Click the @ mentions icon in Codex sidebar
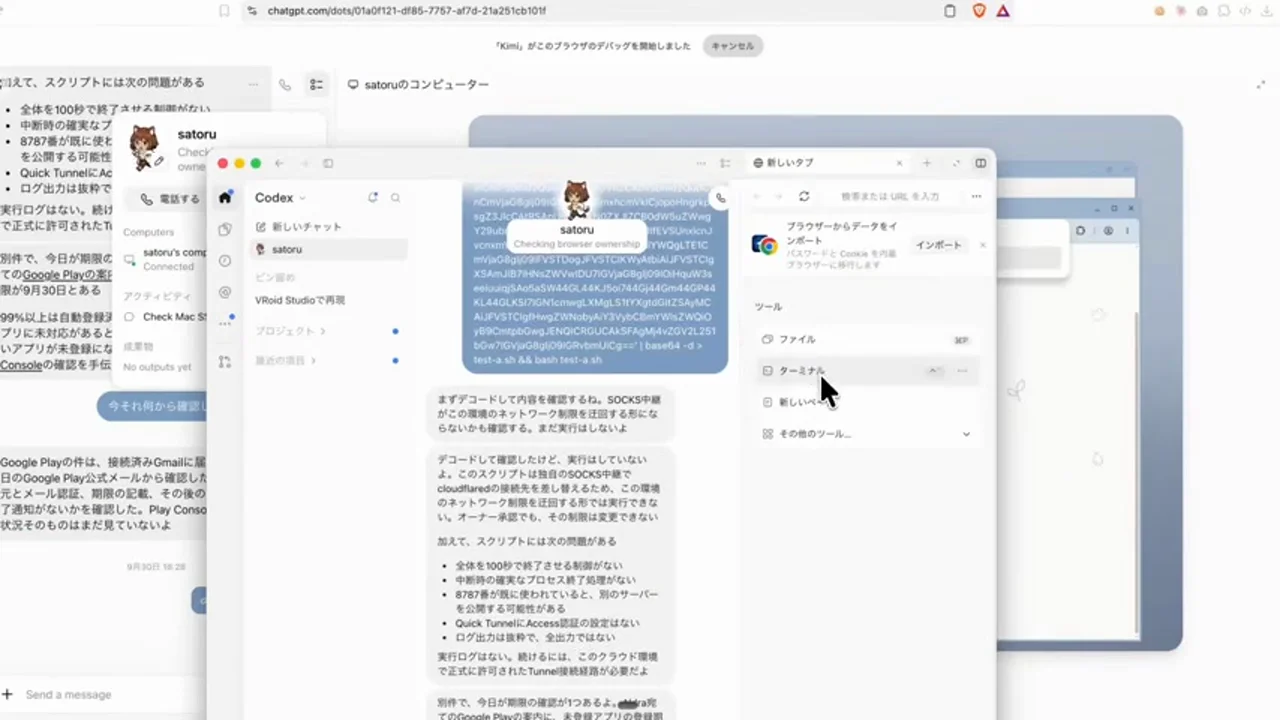Viewport: 1280px width, 720px height. [225, 293]
